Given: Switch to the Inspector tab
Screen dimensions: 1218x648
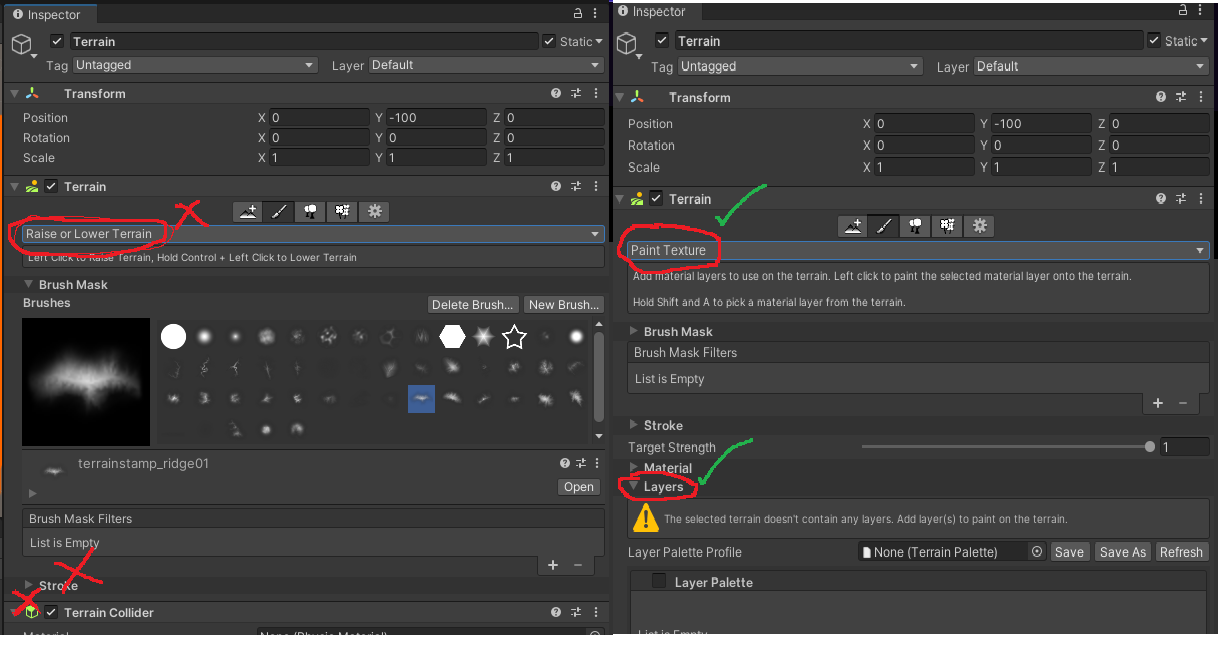Looking at the screenshot, I should pyautogui.click(x=50, y=14).
